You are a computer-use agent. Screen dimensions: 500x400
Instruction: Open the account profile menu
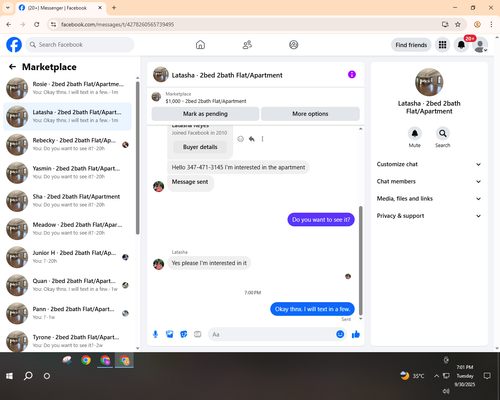pos(480,45)
